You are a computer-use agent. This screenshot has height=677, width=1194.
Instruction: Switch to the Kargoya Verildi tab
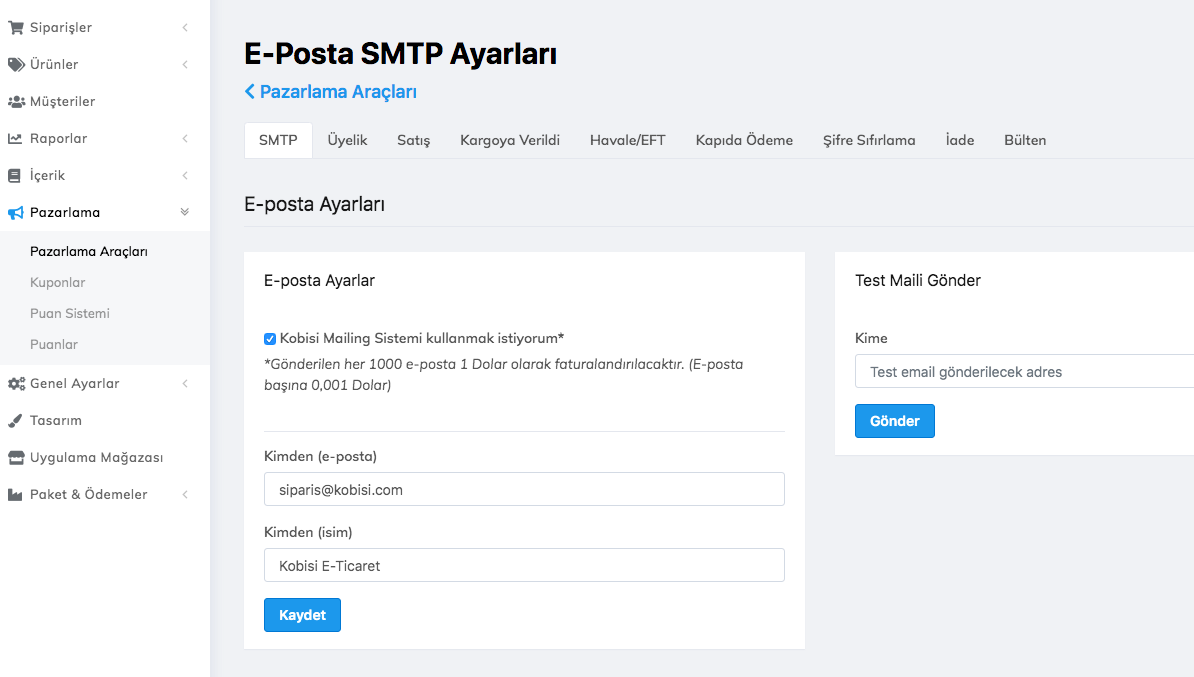pyautogui.click(x=509, y=140)
